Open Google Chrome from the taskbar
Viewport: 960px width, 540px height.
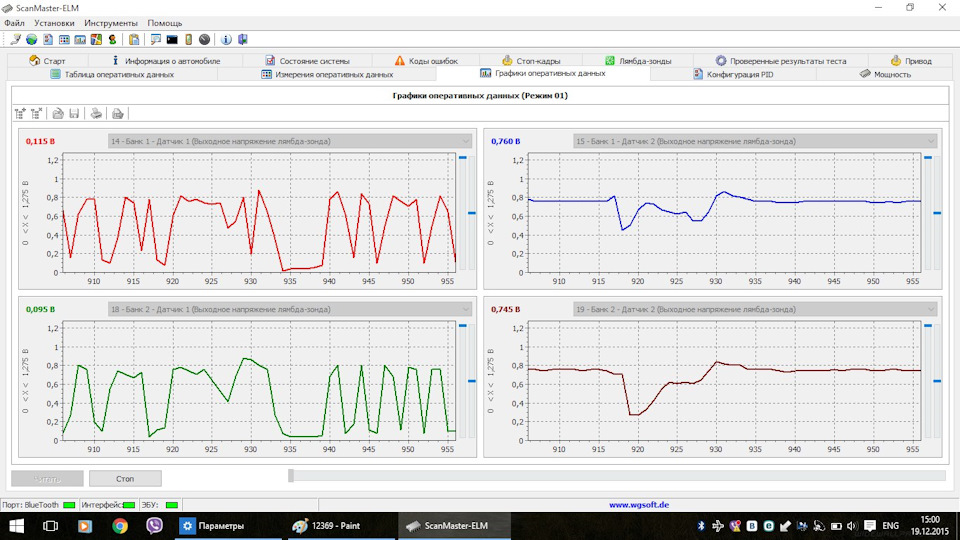tap(120, 526)
